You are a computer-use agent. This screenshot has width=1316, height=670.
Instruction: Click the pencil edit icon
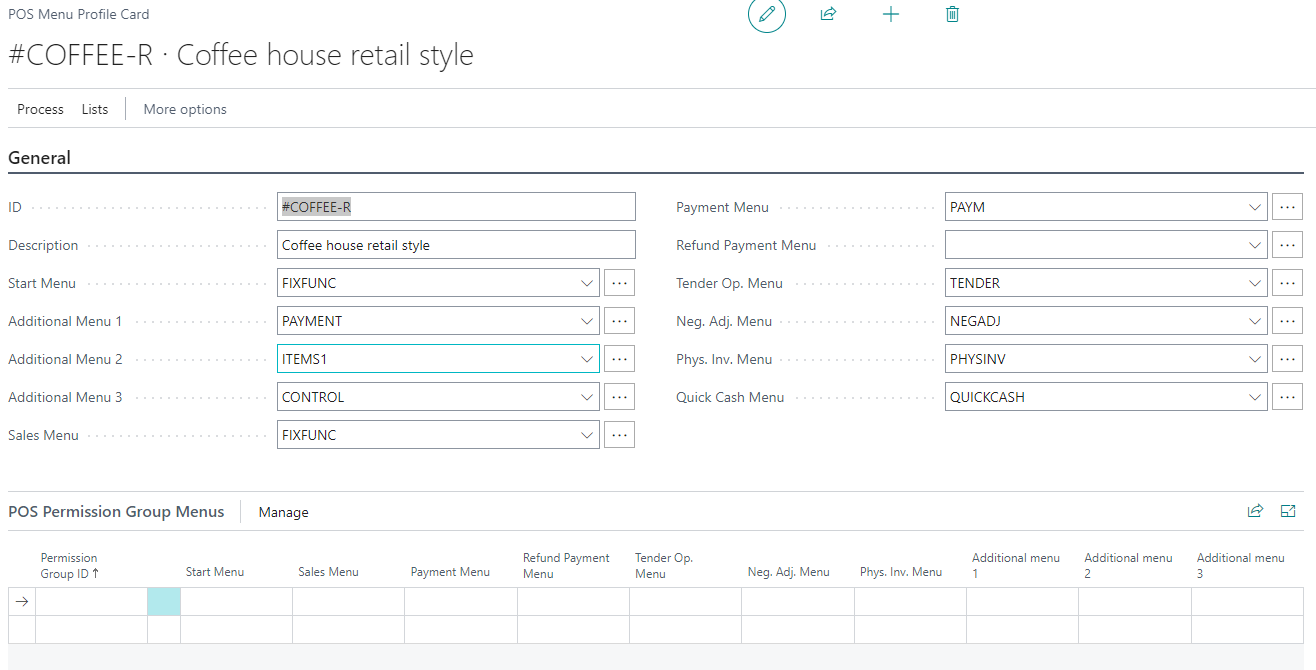click(767, 14)
